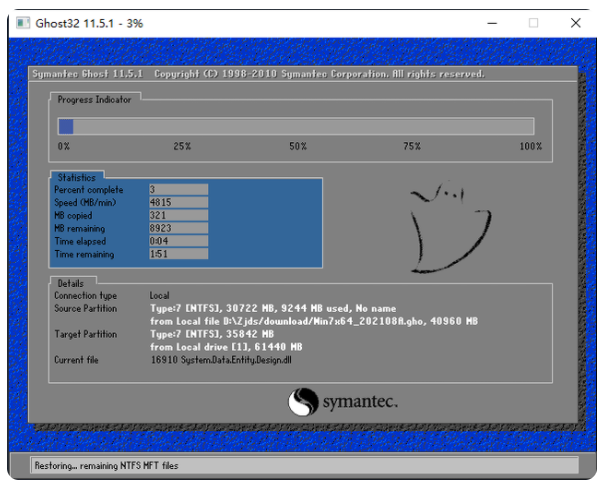Select the Percent complete value field
Image resolution: width=612 pixels, height=485 pixels.
click(x=177, y=189)
